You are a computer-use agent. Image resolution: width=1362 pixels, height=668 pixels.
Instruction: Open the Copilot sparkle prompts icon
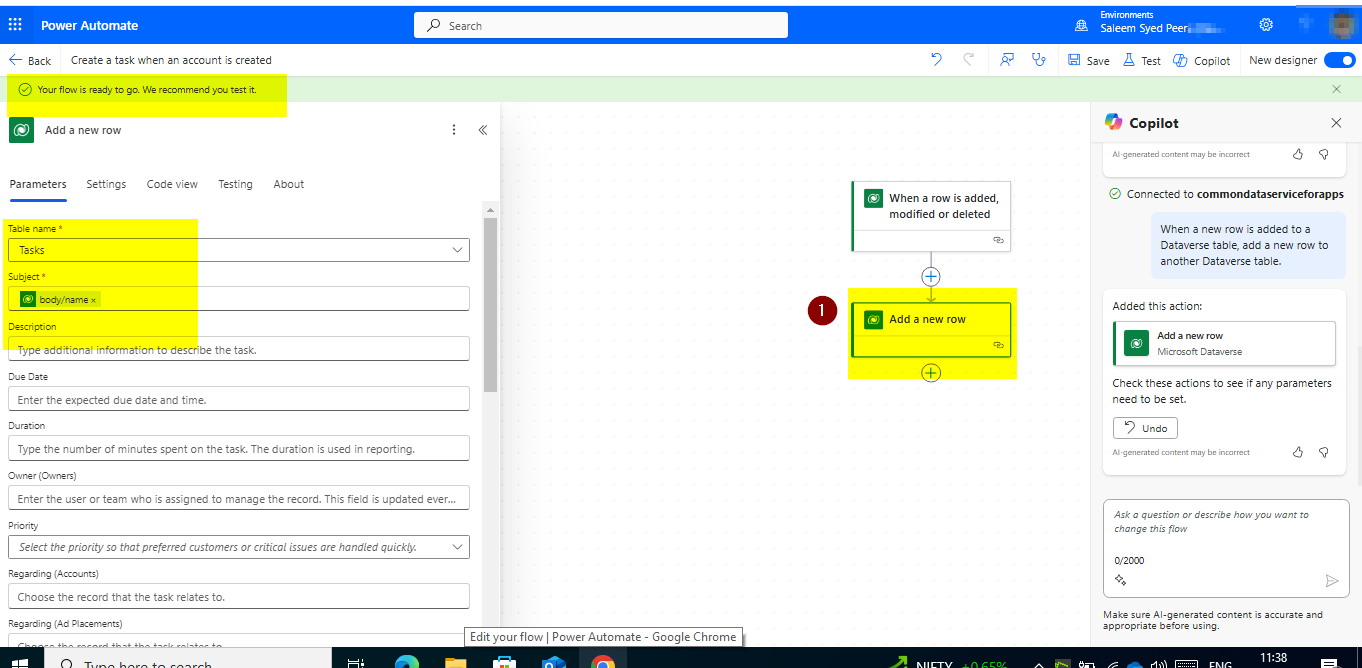(1120, 580)
